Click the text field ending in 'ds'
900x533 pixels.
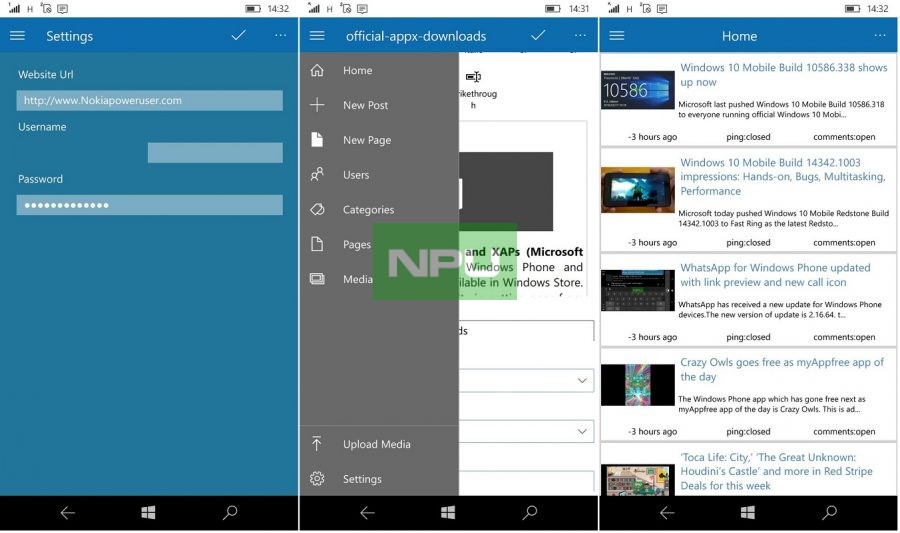[526, 331]
